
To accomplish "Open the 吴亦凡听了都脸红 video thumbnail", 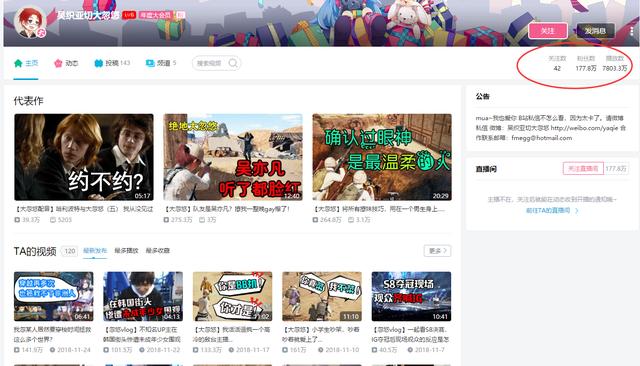I will pyautogui.click(x=233, y=157).
